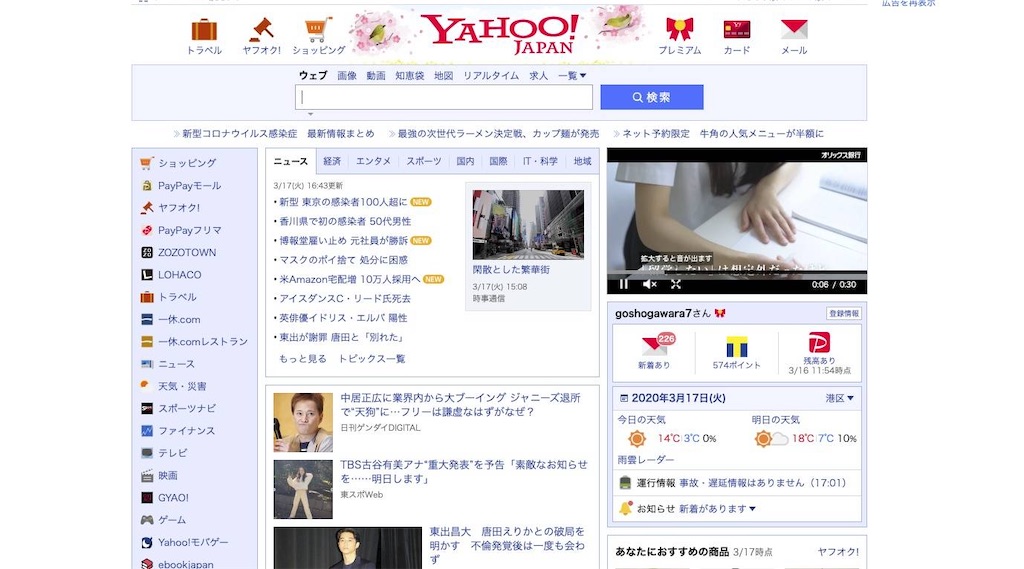Open 天気・災害 in left sidebar
The image size is (1024, 569).
[182, 386]
